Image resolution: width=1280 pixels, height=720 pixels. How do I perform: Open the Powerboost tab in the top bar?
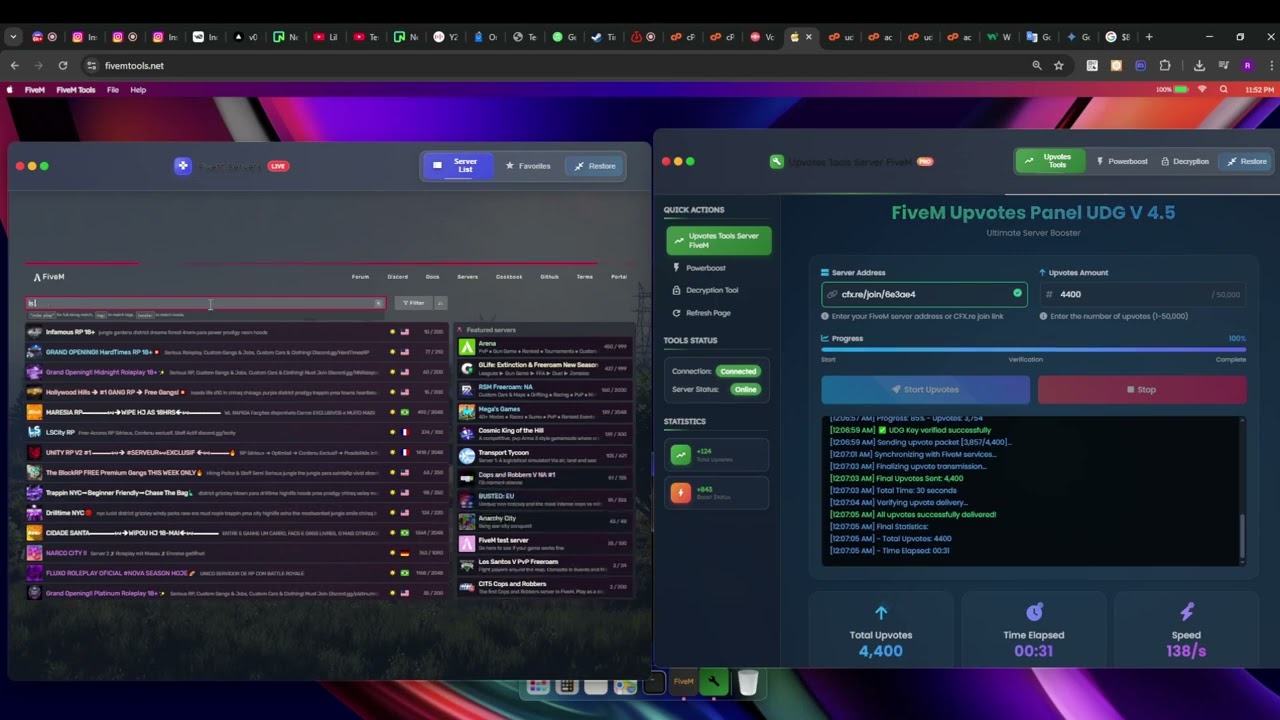click(1121, 161)
